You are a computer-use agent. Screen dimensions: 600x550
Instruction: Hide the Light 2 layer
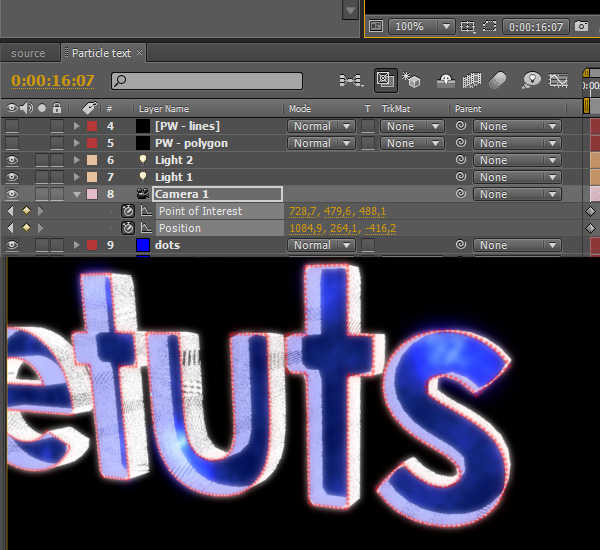[x=12, y=160]
